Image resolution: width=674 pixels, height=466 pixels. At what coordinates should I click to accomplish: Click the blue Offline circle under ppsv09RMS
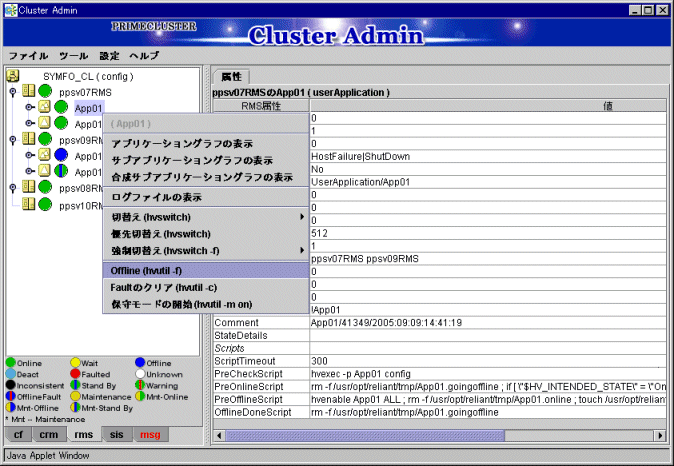(61, 155)
